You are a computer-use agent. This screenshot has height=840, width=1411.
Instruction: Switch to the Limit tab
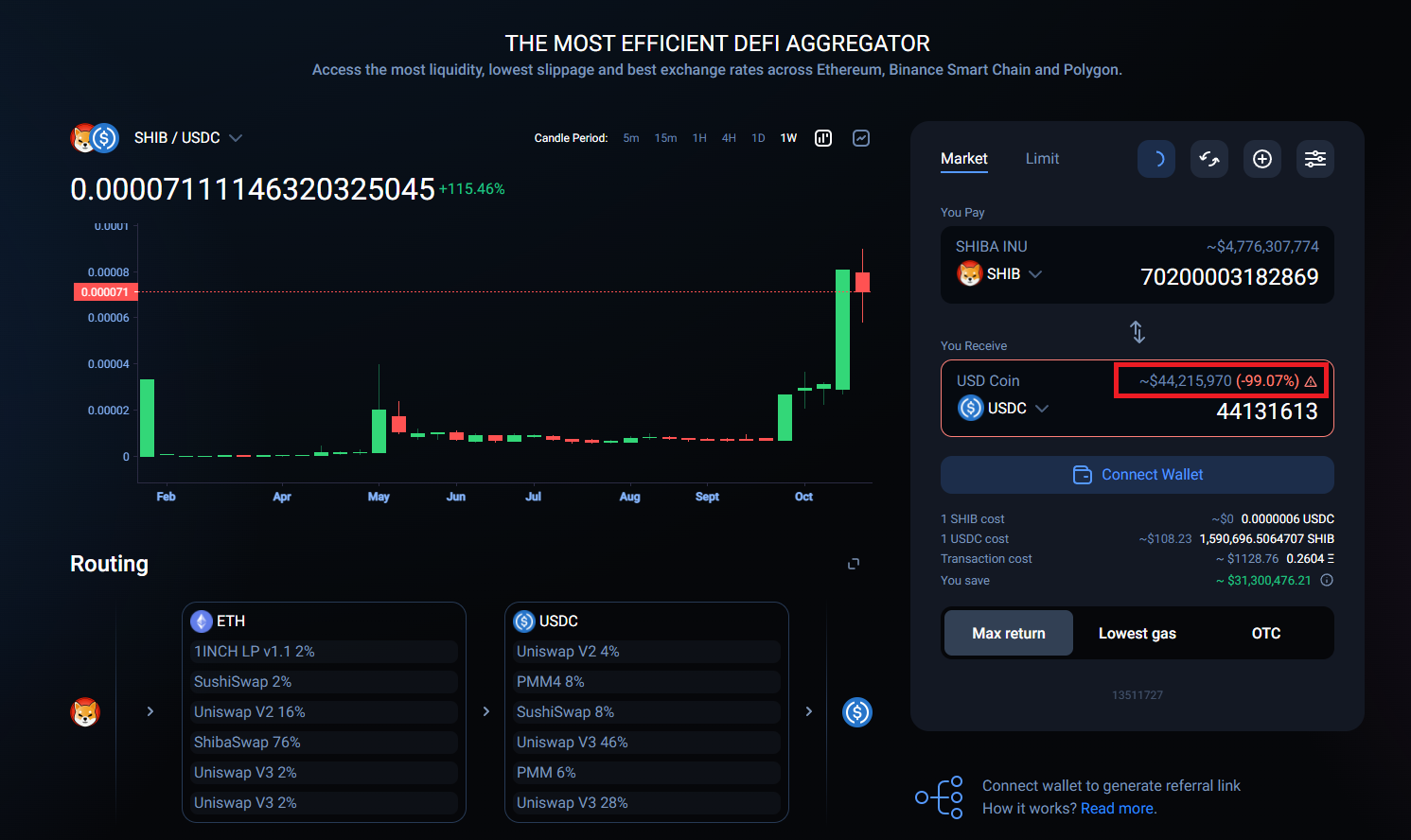tap(1042, 159)
